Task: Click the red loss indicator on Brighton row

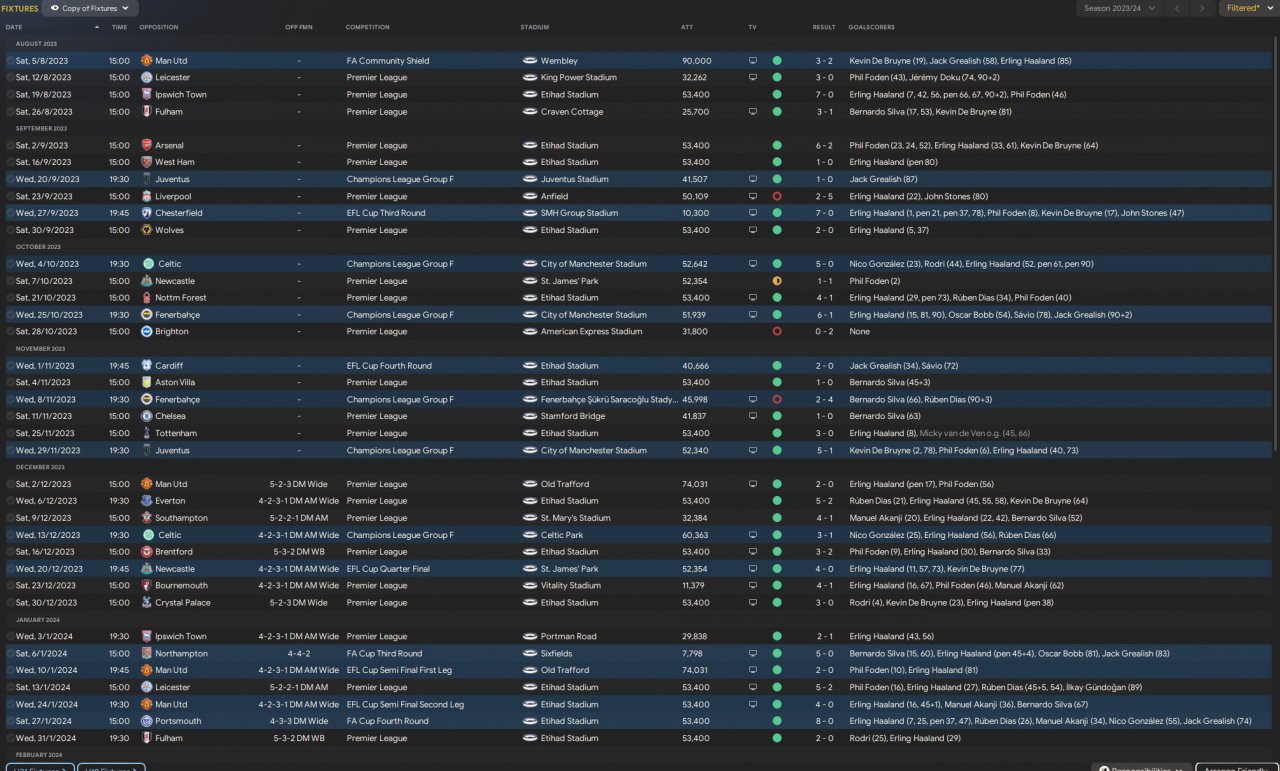Action: (777, 332)
